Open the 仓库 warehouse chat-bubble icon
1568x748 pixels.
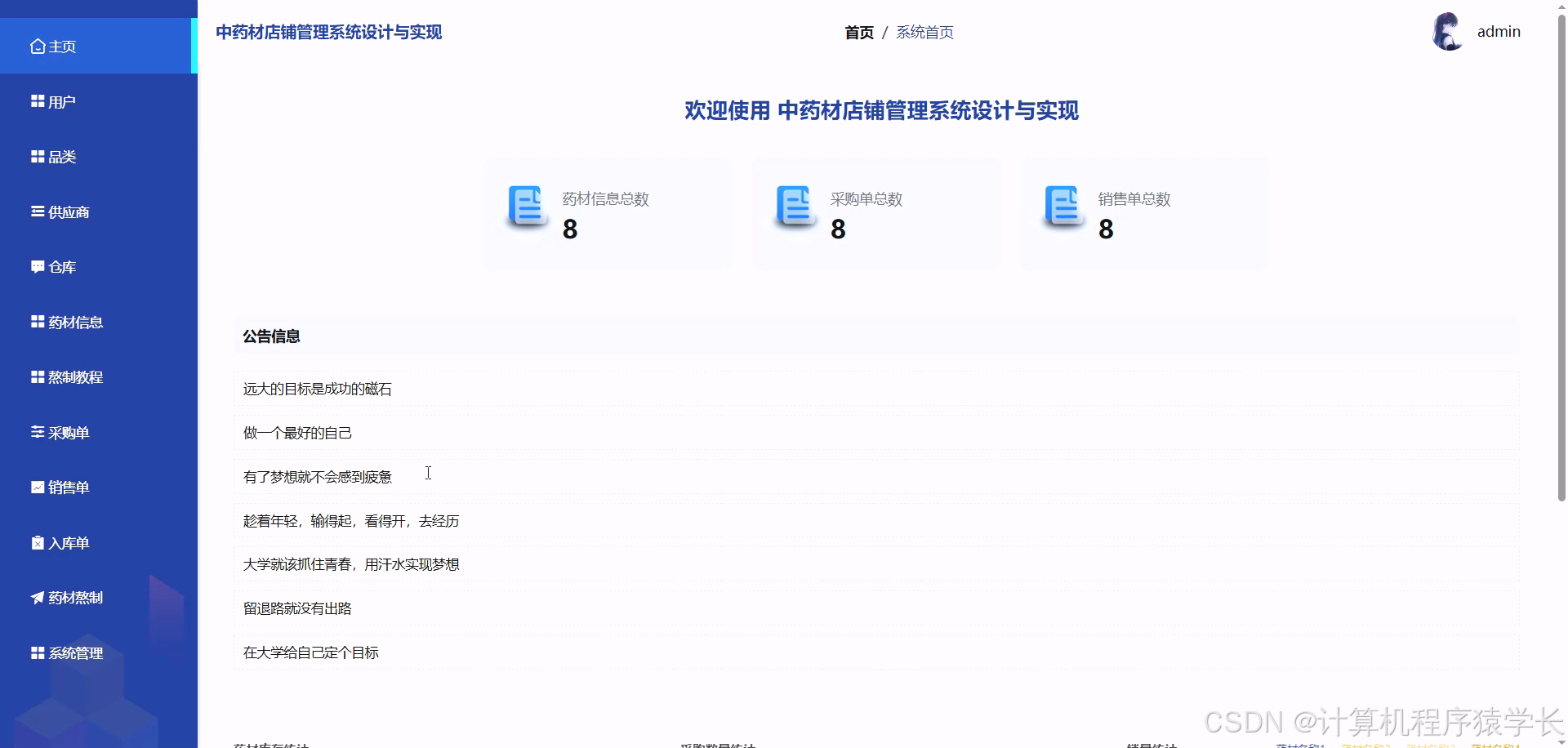tap(36, 266)
